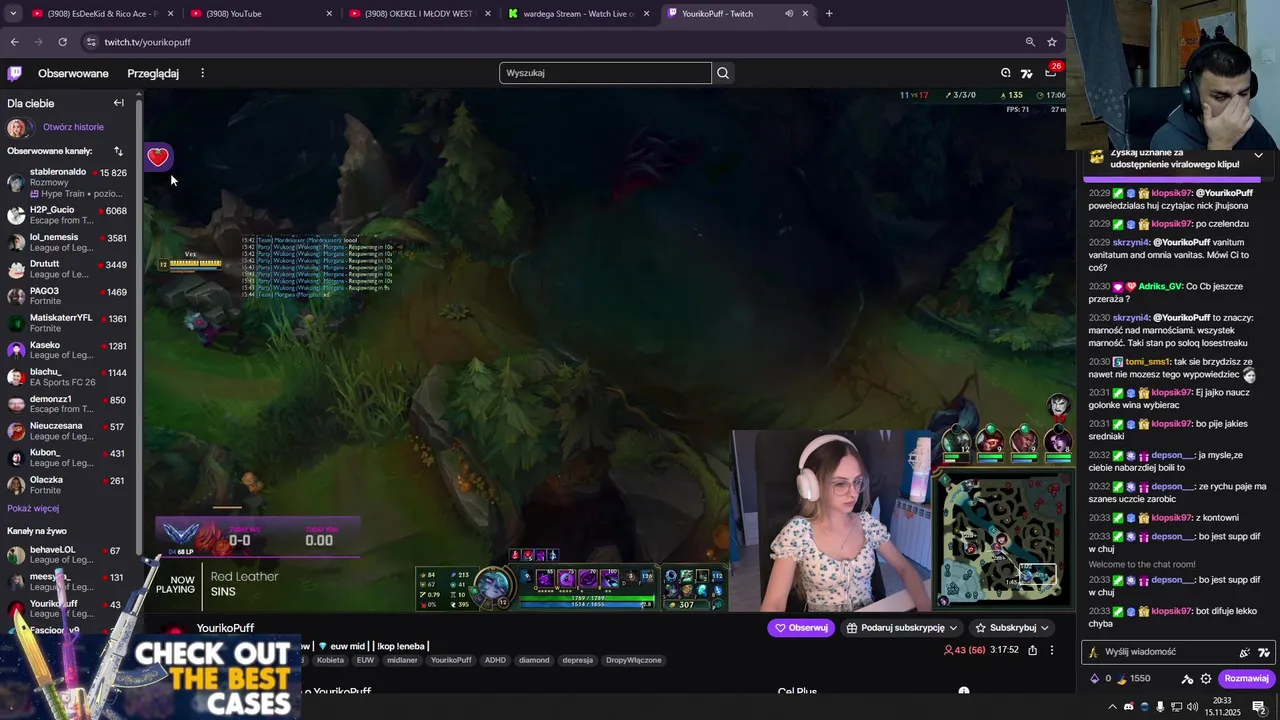This screenshot has width=1280, height=720.
Task: Open the 7TV icon in the top navigation bar
Action: [1027, 73]
